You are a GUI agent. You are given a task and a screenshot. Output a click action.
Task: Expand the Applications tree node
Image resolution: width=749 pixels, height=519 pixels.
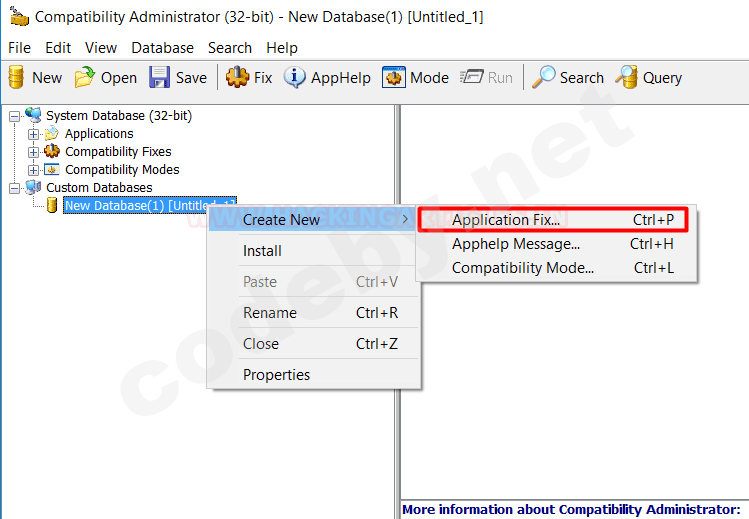(33, 134)
